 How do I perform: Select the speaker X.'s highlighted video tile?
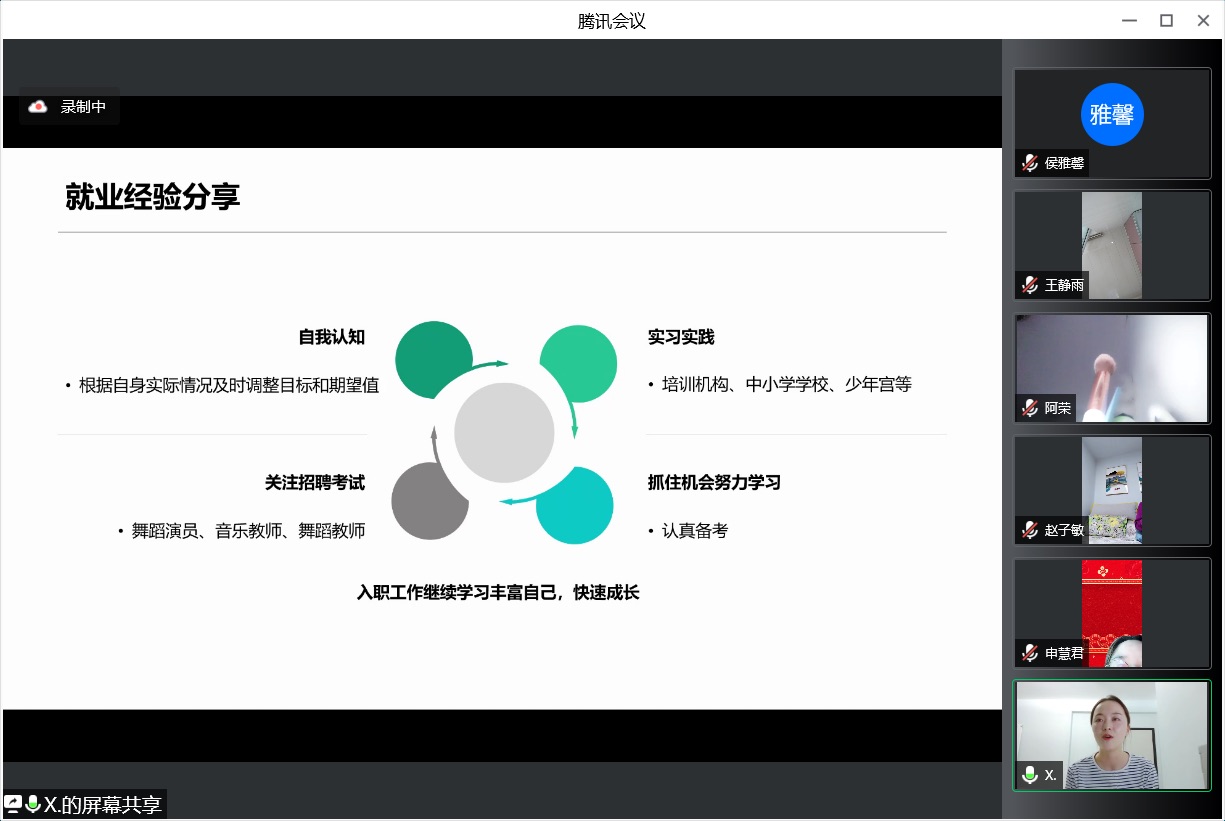click(1112, 735)
